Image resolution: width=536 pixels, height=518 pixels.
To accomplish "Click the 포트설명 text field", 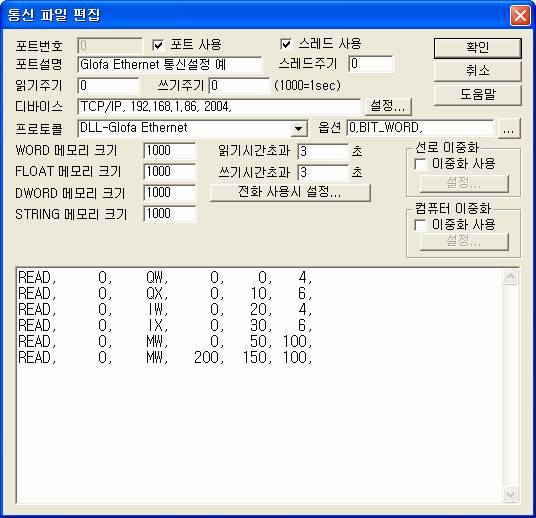I will coord(170,65).
